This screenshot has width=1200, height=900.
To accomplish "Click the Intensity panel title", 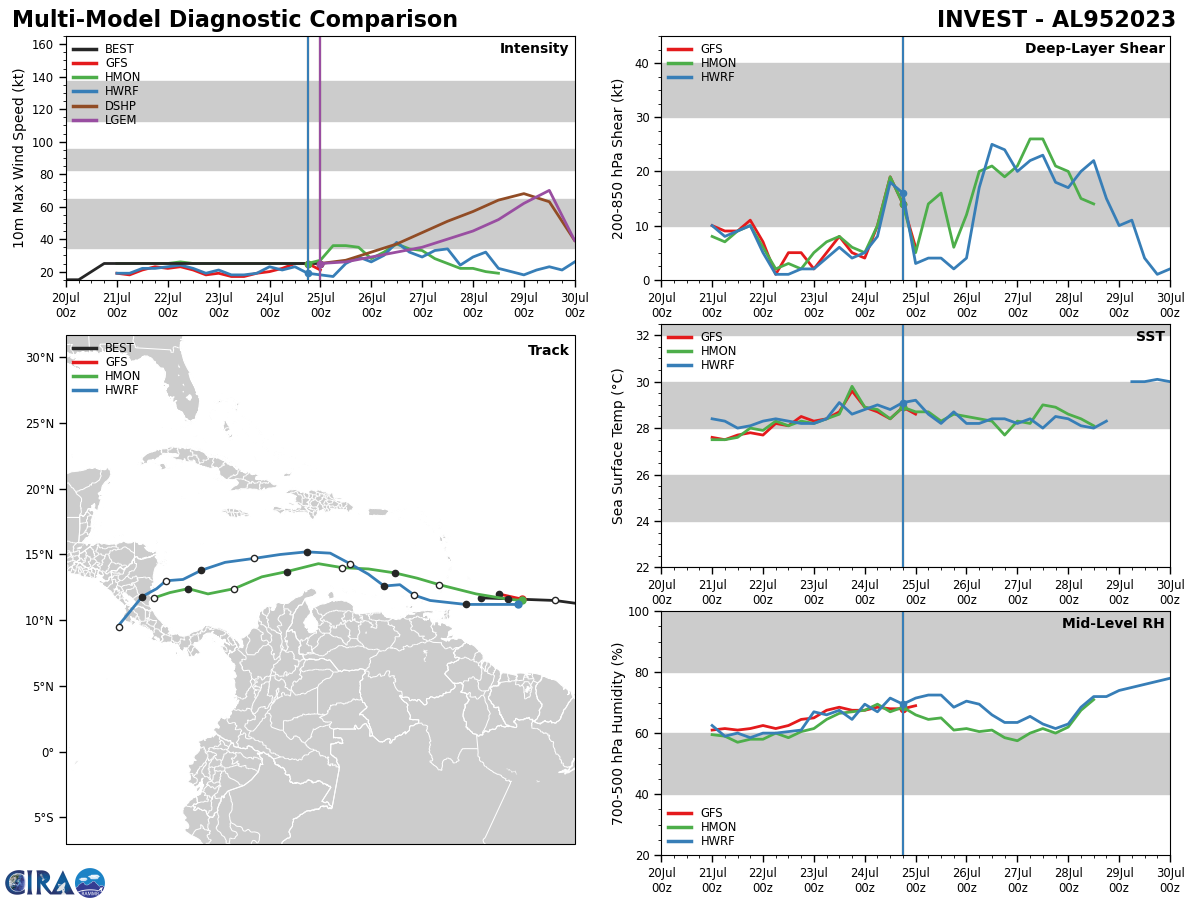I will 534,49.
